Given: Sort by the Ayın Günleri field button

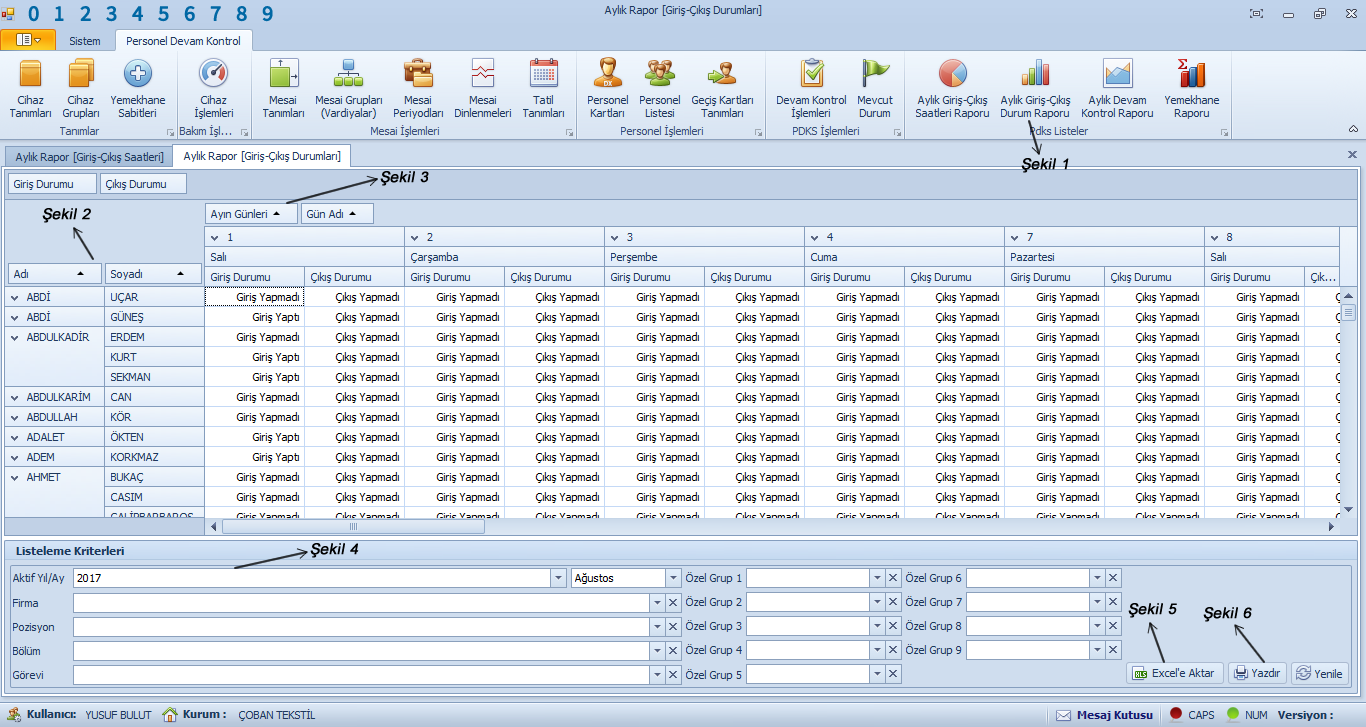Looking at the screenshot, I should (x=251, y=213).
